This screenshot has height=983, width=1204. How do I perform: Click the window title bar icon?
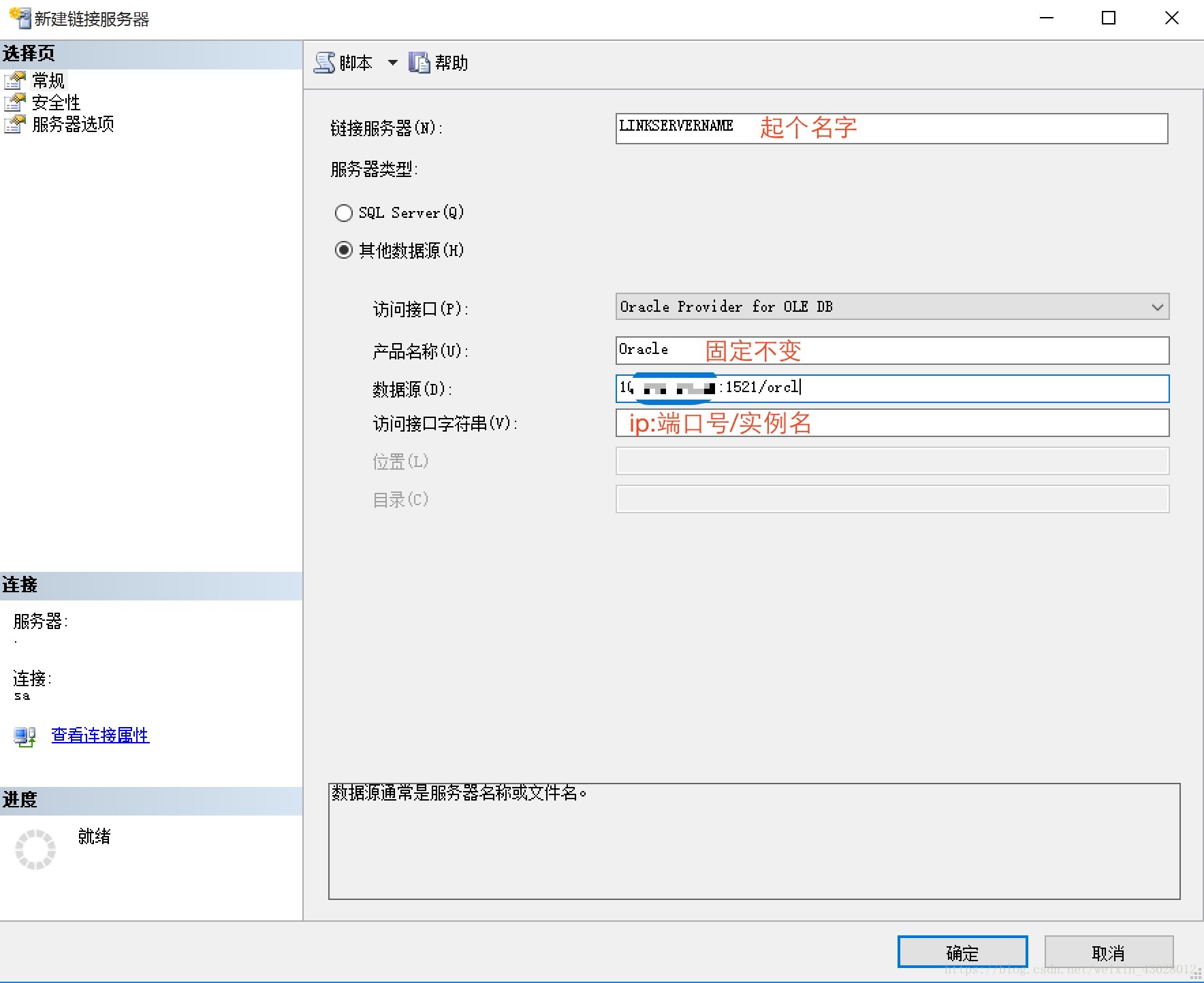coord(20,18)
